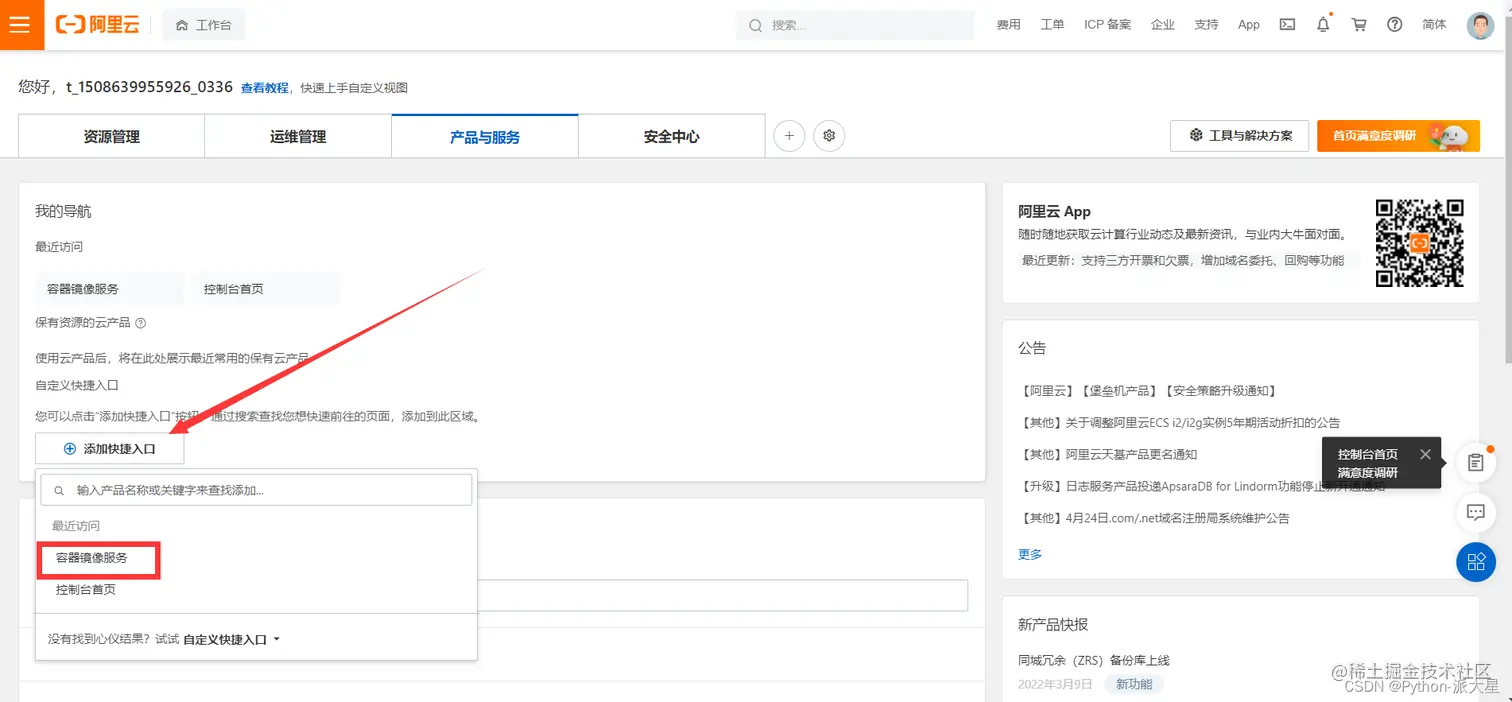
Task: Open the orange hamburger menu
Action: point(22,25)
